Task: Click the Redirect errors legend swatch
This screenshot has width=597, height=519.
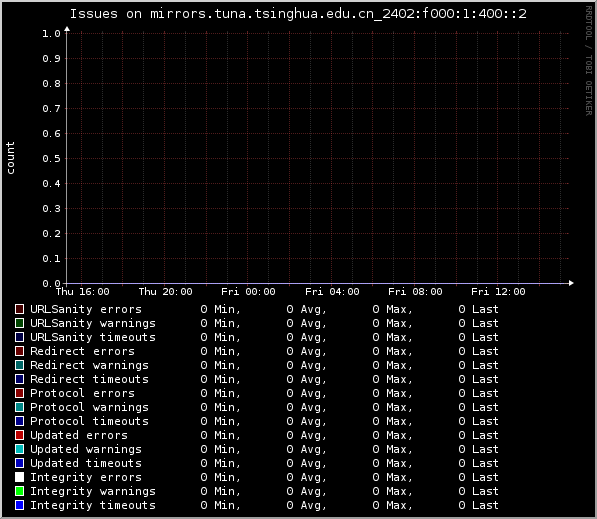Action: coord(19,351)
